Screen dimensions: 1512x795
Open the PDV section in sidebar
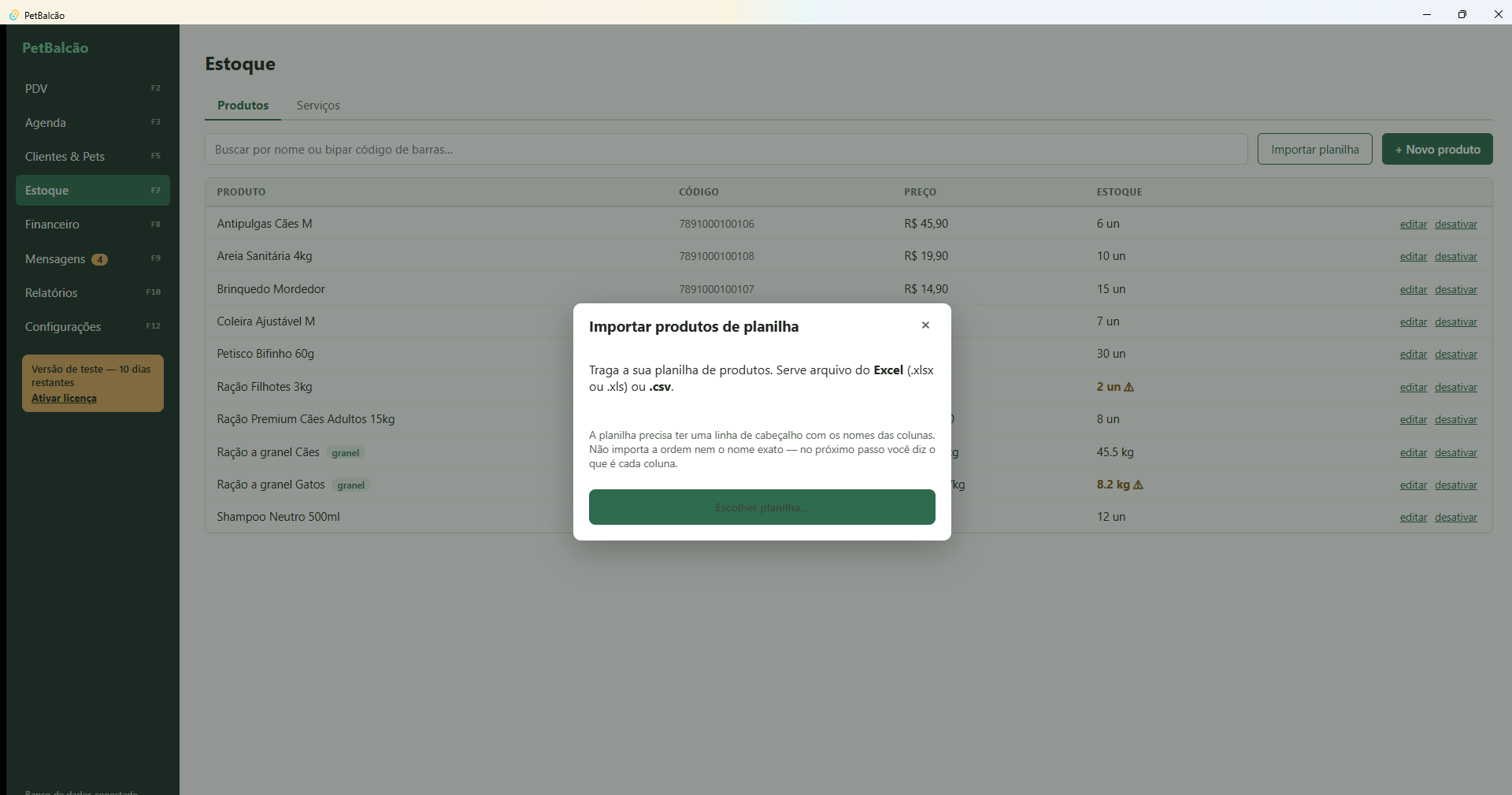tap(93, 89)
